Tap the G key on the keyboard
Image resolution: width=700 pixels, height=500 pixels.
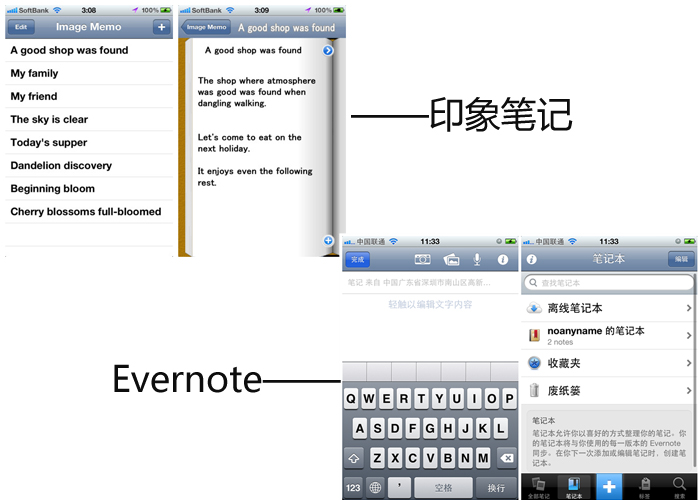pos(430,429)
